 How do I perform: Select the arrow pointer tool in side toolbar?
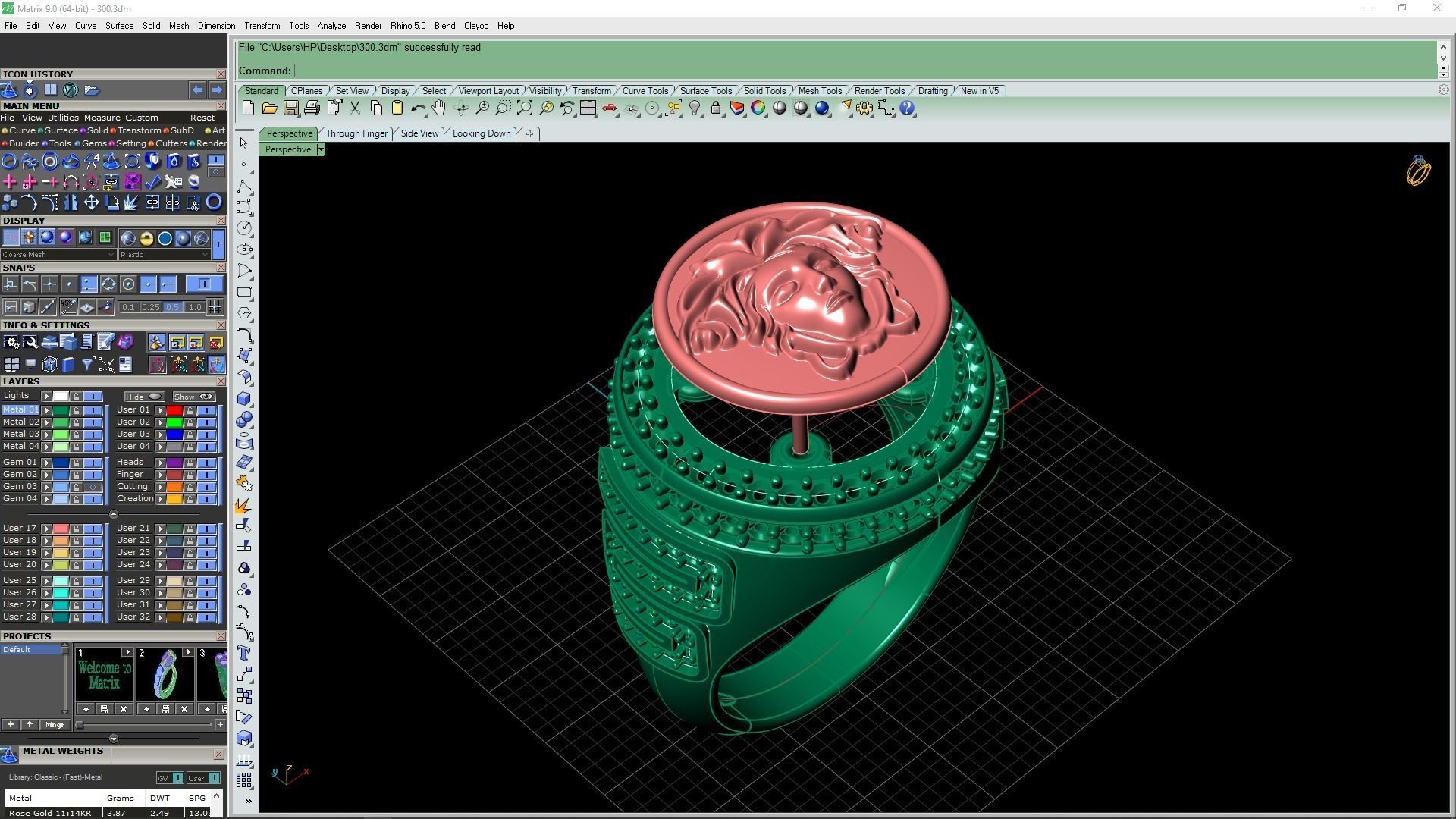pos(244,143)
